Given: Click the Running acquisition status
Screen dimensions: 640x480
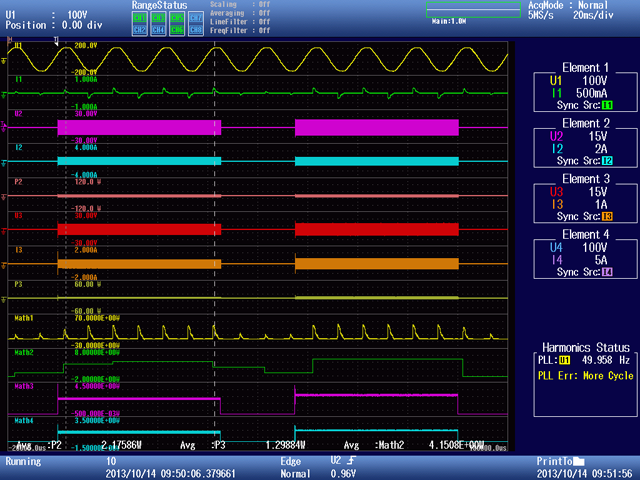Looking at the screenshot, I should tap(23, 461).
